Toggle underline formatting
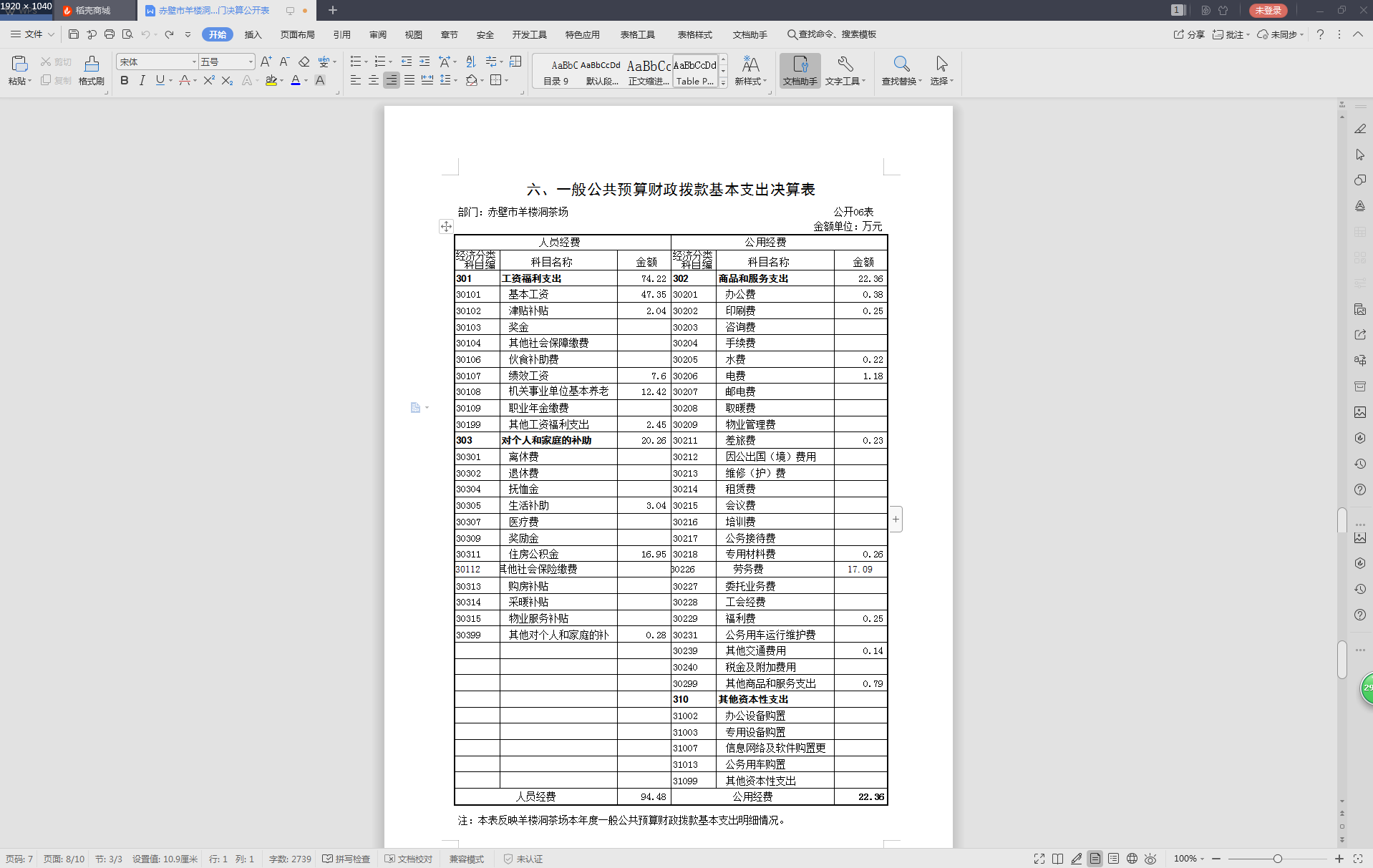Screen dimensions: 1373x868 click(x=160, y=81)
